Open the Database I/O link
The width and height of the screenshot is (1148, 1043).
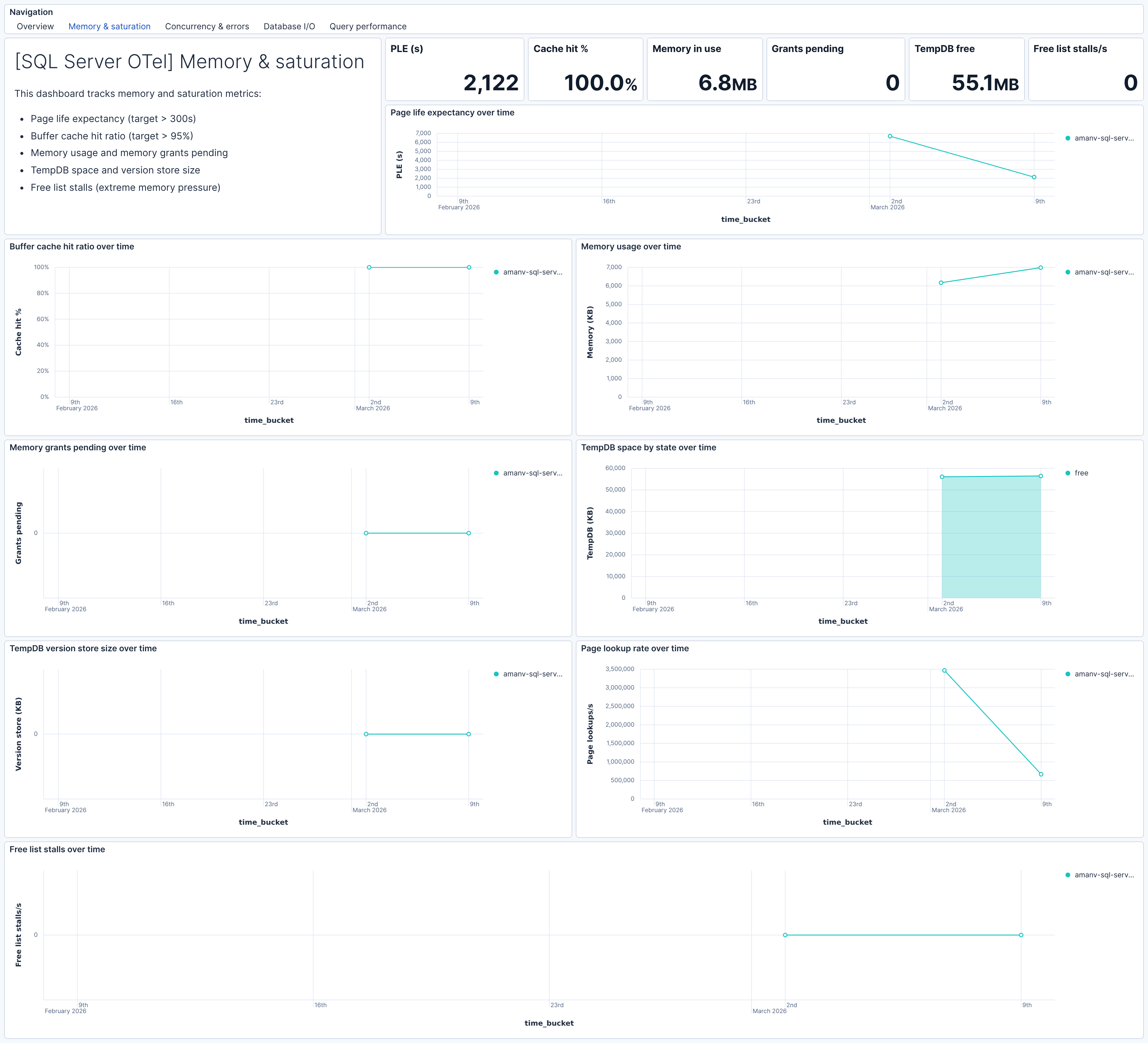click(289, 26)
